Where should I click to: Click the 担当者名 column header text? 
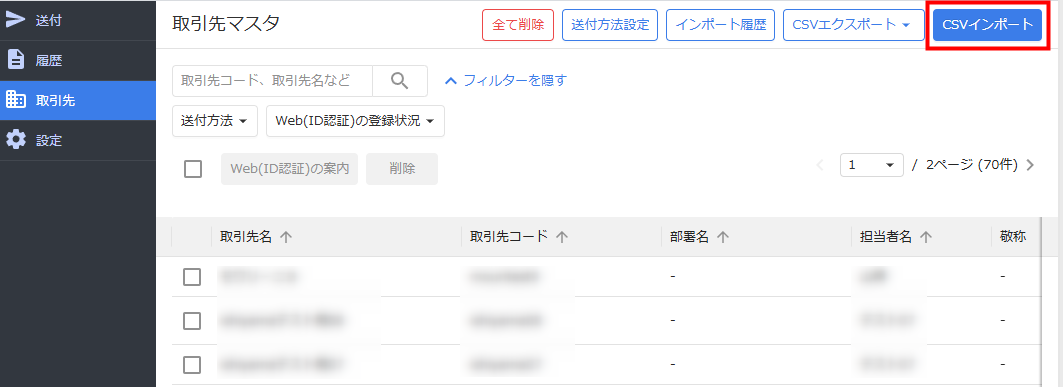pyautogui.click(x=886, y=237)
